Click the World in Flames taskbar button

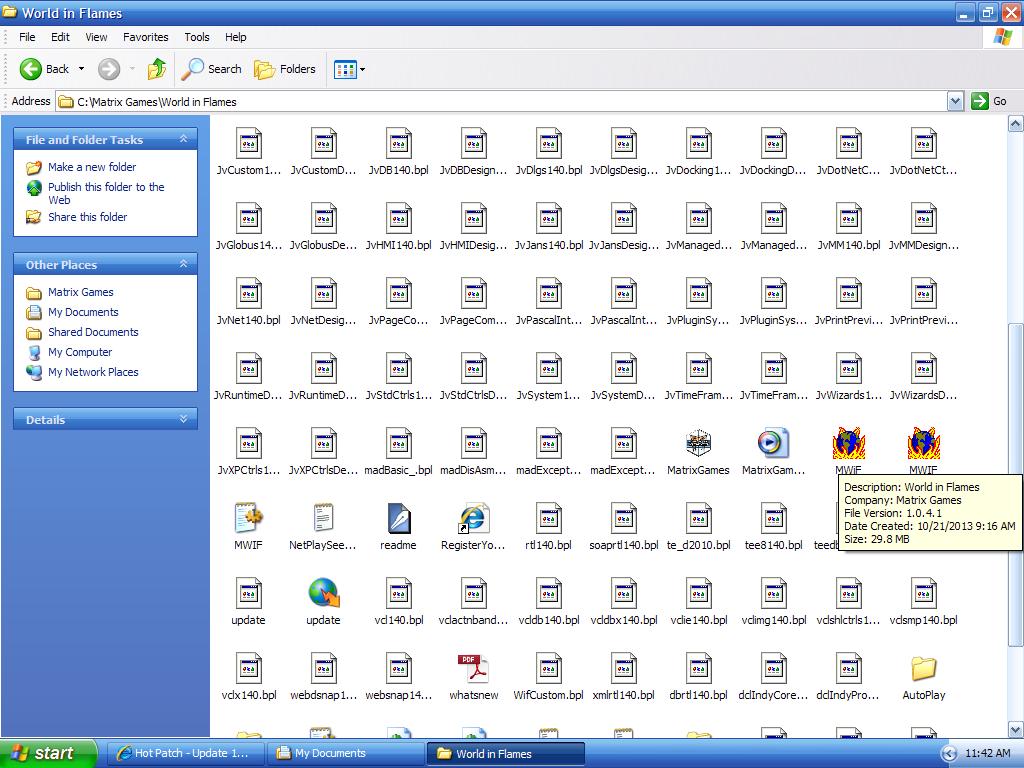[506, 753]
